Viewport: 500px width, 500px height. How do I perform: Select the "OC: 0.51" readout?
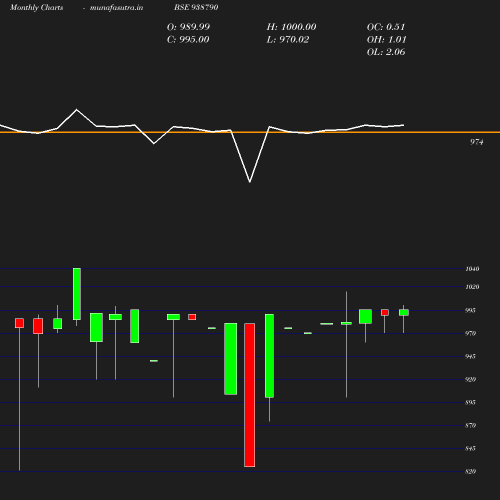coord(386,27)
